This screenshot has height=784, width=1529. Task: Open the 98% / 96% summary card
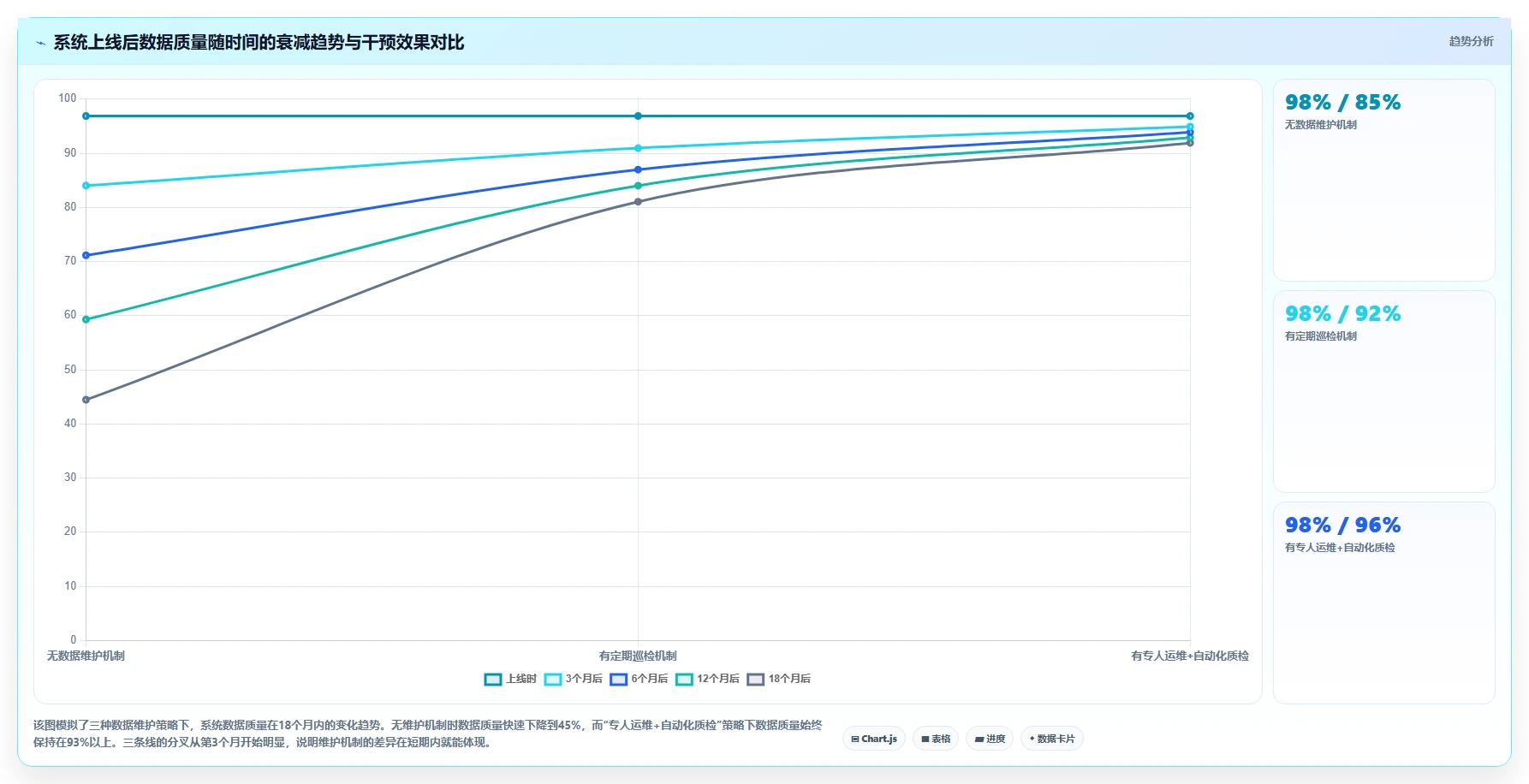[x=1384, y=603]
